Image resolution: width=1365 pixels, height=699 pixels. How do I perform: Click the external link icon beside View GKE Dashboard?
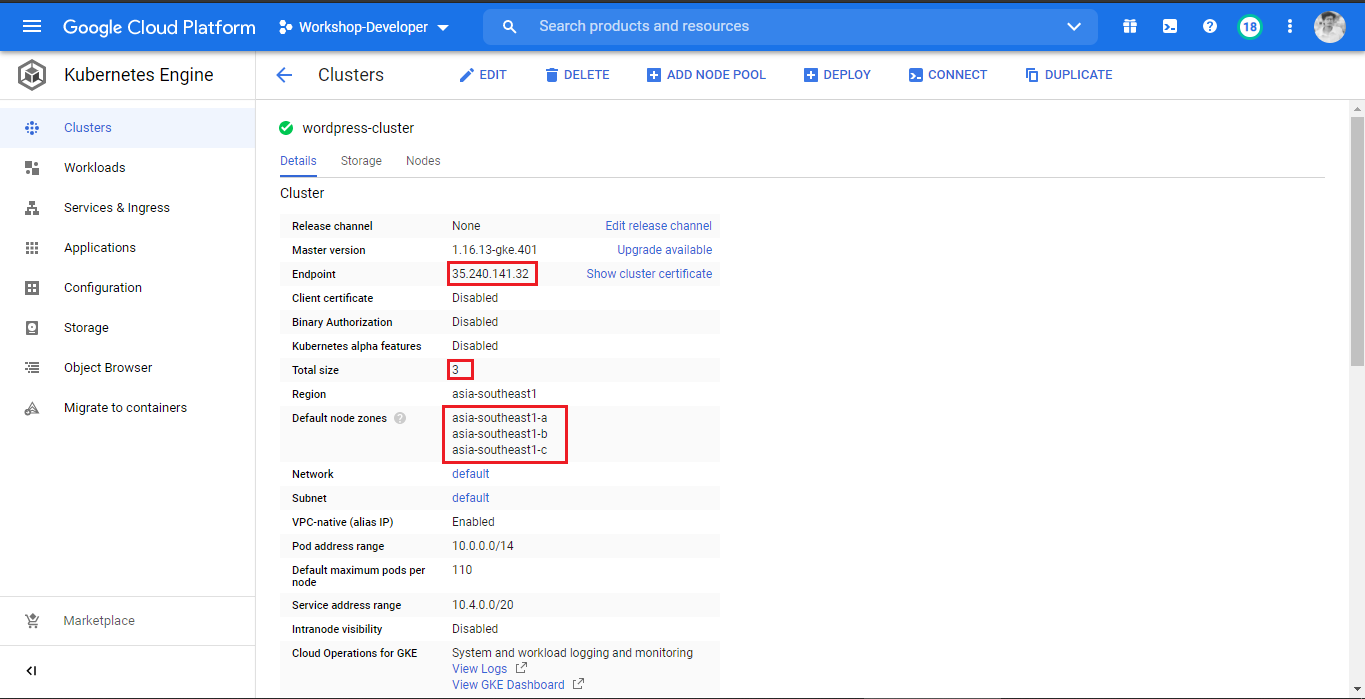click(578, 684)
